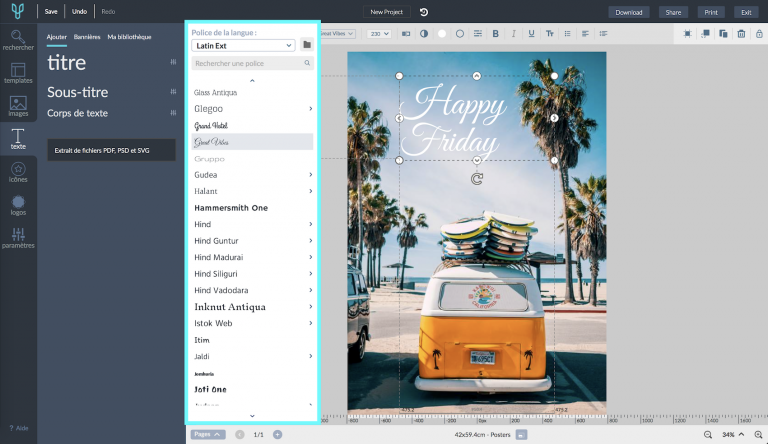Toggle bold text formatting

(495, 33)
